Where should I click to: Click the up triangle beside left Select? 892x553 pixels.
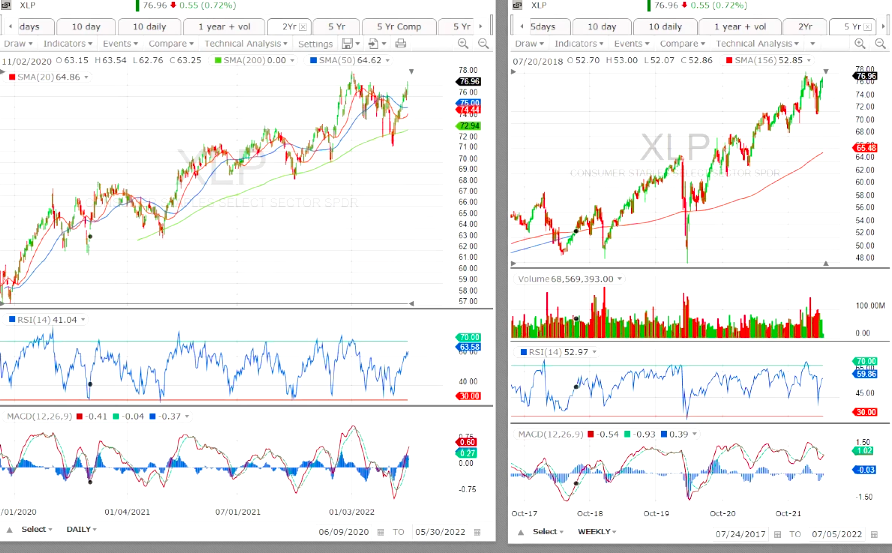click(x=9, y=530)
